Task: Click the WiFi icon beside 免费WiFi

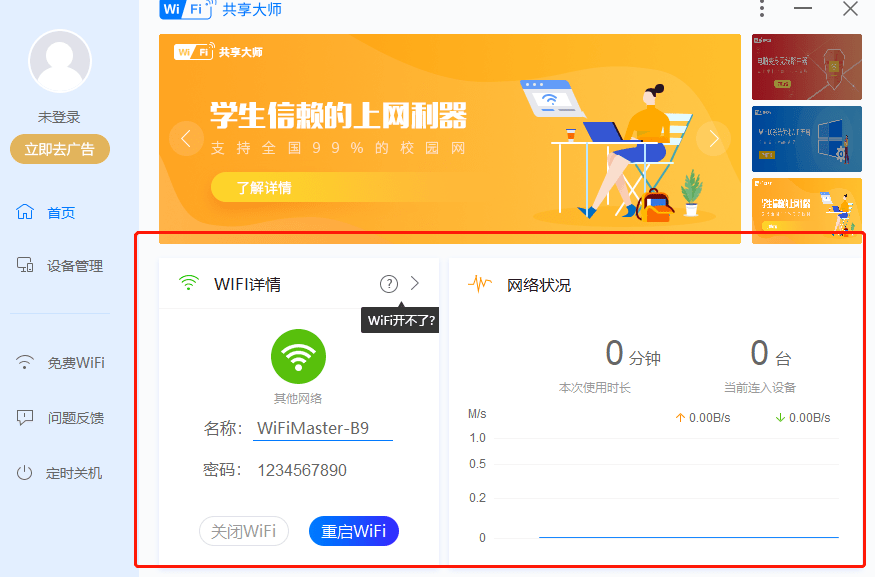Action: coord(25,362)
